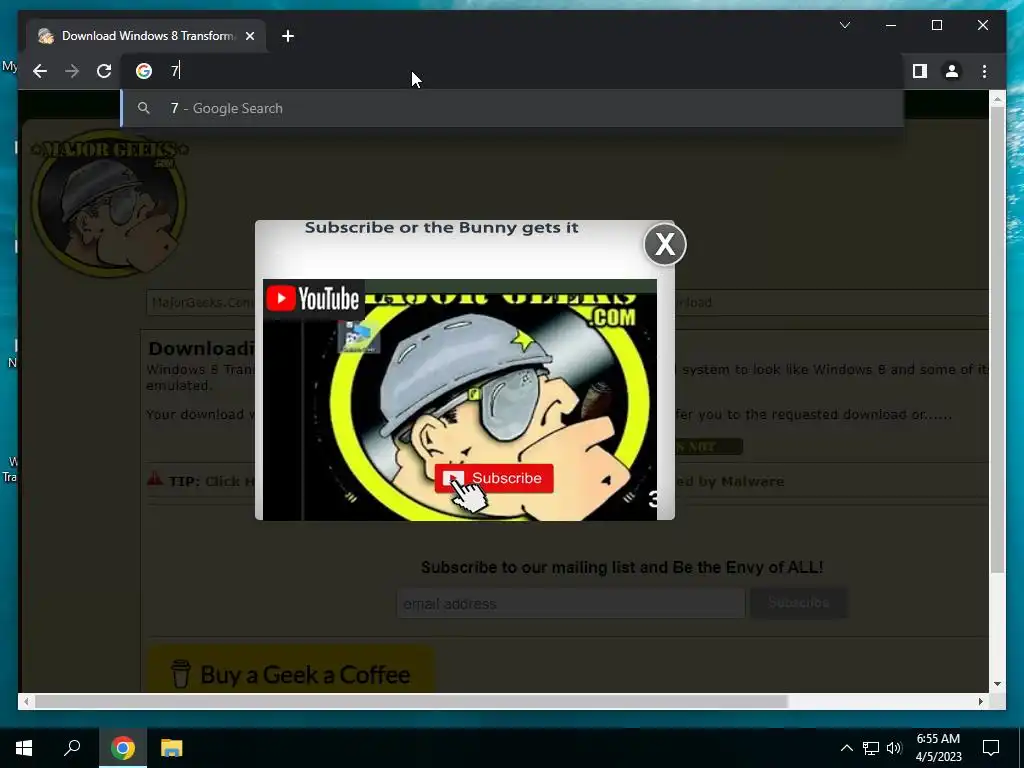Screen dimensions: 1024x768
Task: Open the Chrome side panel
Action: point(920,71)
